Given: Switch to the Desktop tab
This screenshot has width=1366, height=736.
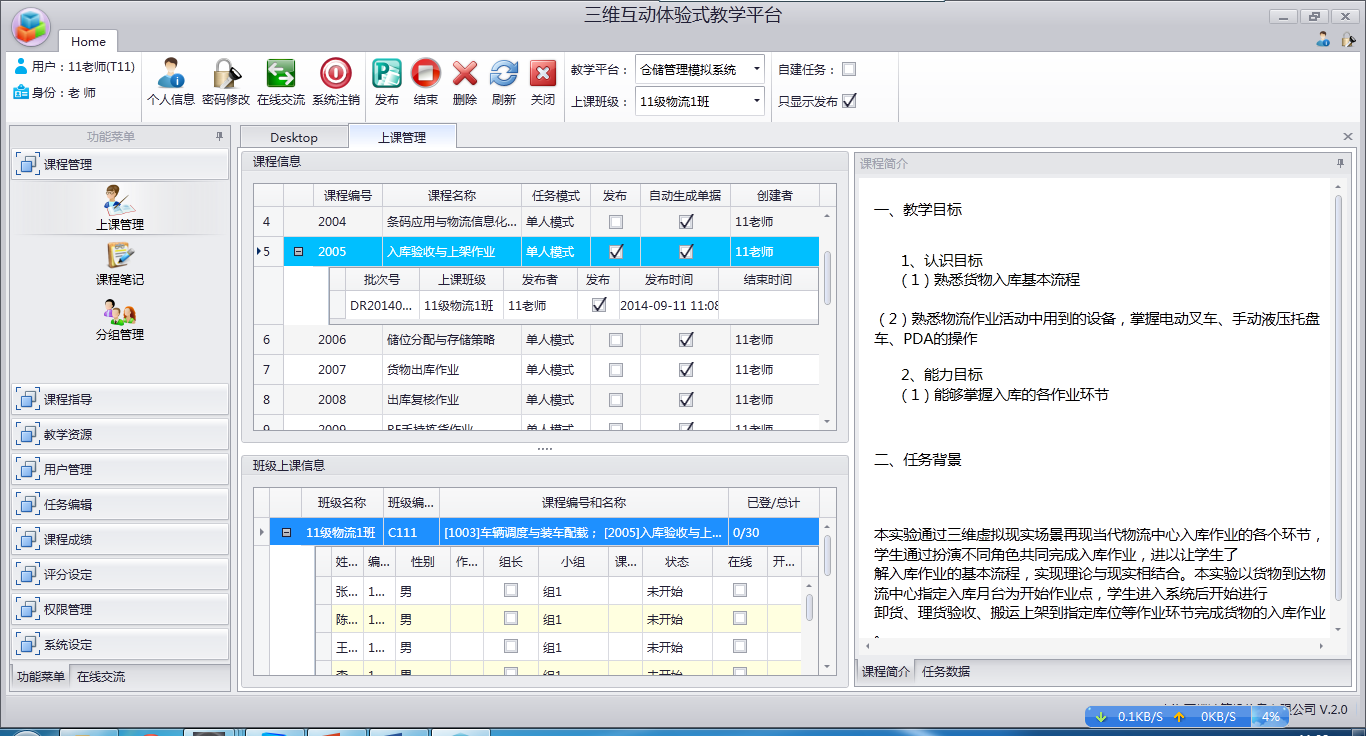Looking at the screenshot, I should [x=294, y=137].
